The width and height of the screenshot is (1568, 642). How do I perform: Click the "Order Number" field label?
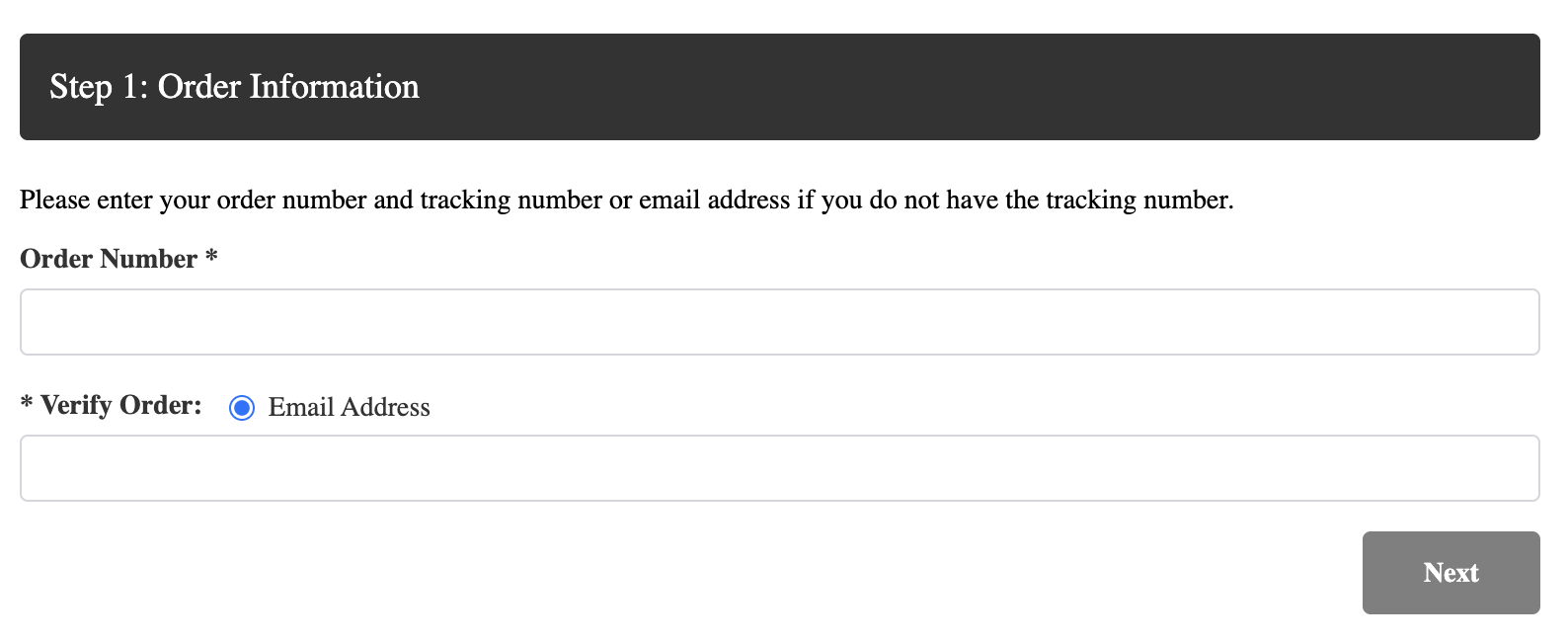pyautogui.click(x=109, y=259)
